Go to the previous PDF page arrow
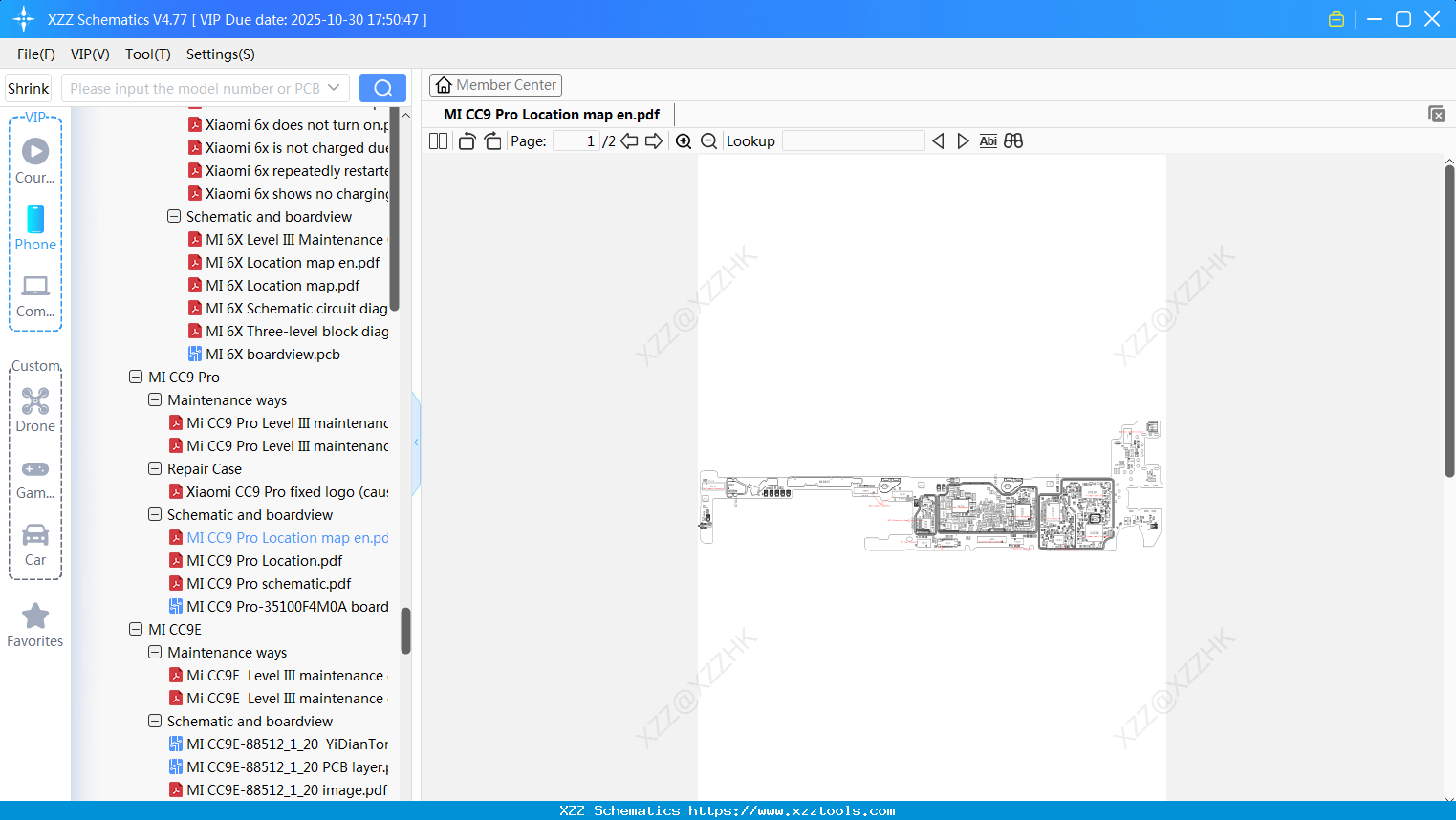 click(x=629, y=141)
